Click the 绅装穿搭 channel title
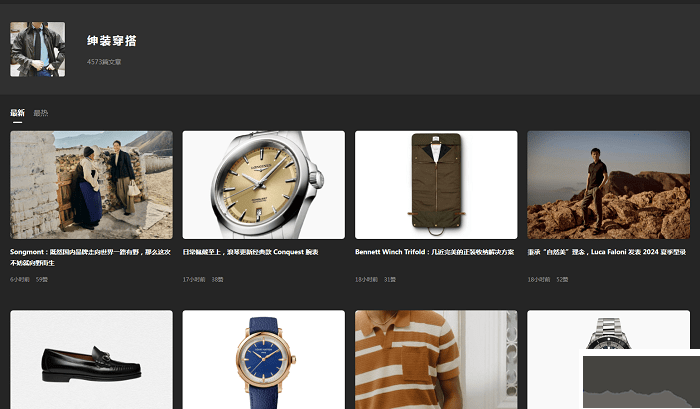Screen dimensions: 700x409 112,41
